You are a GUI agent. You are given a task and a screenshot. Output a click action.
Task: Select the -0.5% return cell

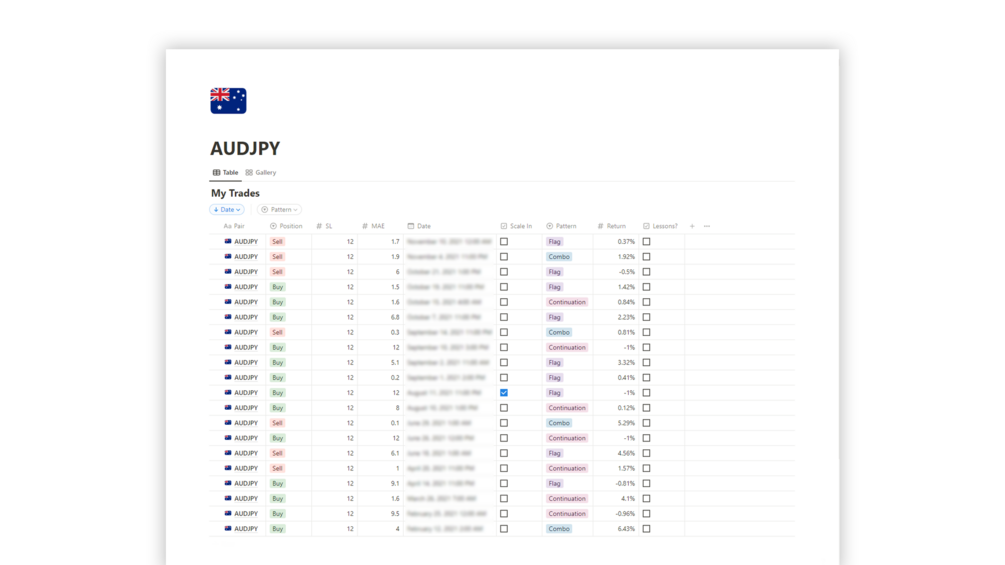(616, 272)
